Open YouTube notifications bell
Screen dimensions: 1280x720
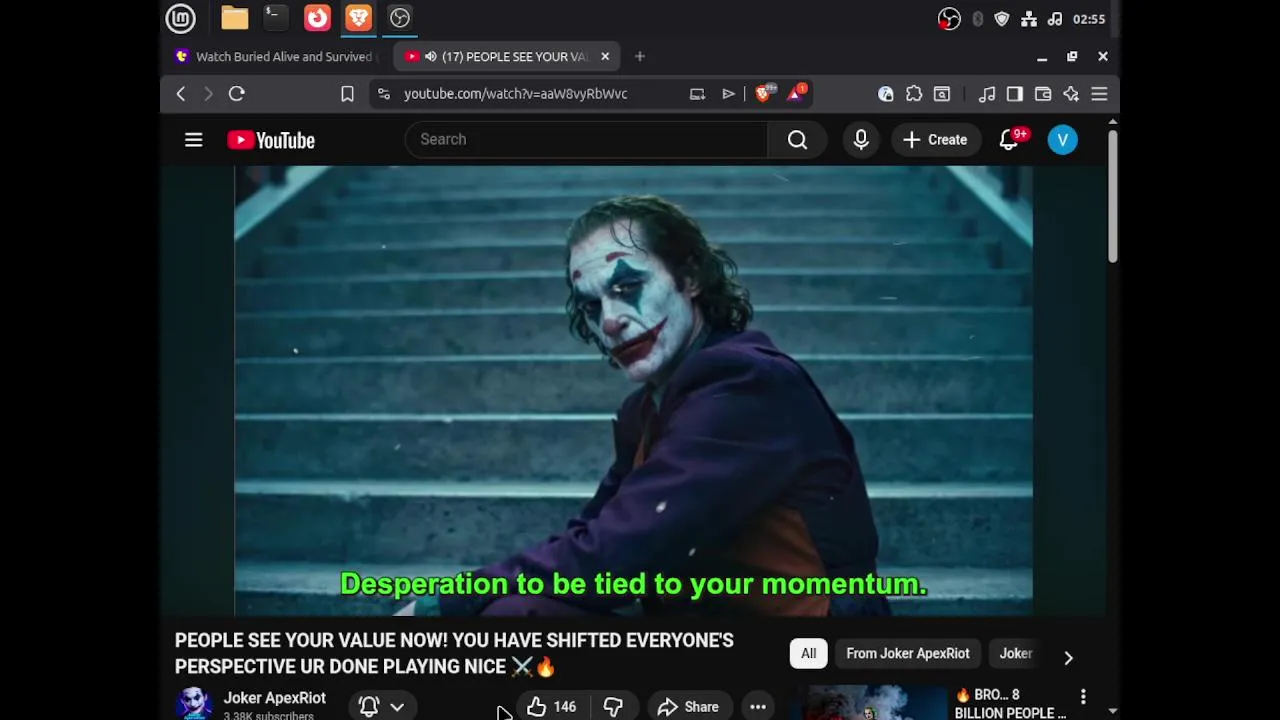(1010, 140)
